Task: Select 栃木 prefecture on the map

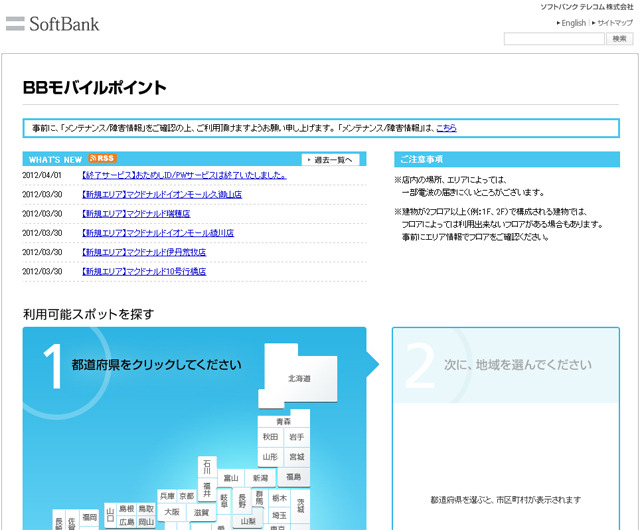Action: tap(280, 498)
